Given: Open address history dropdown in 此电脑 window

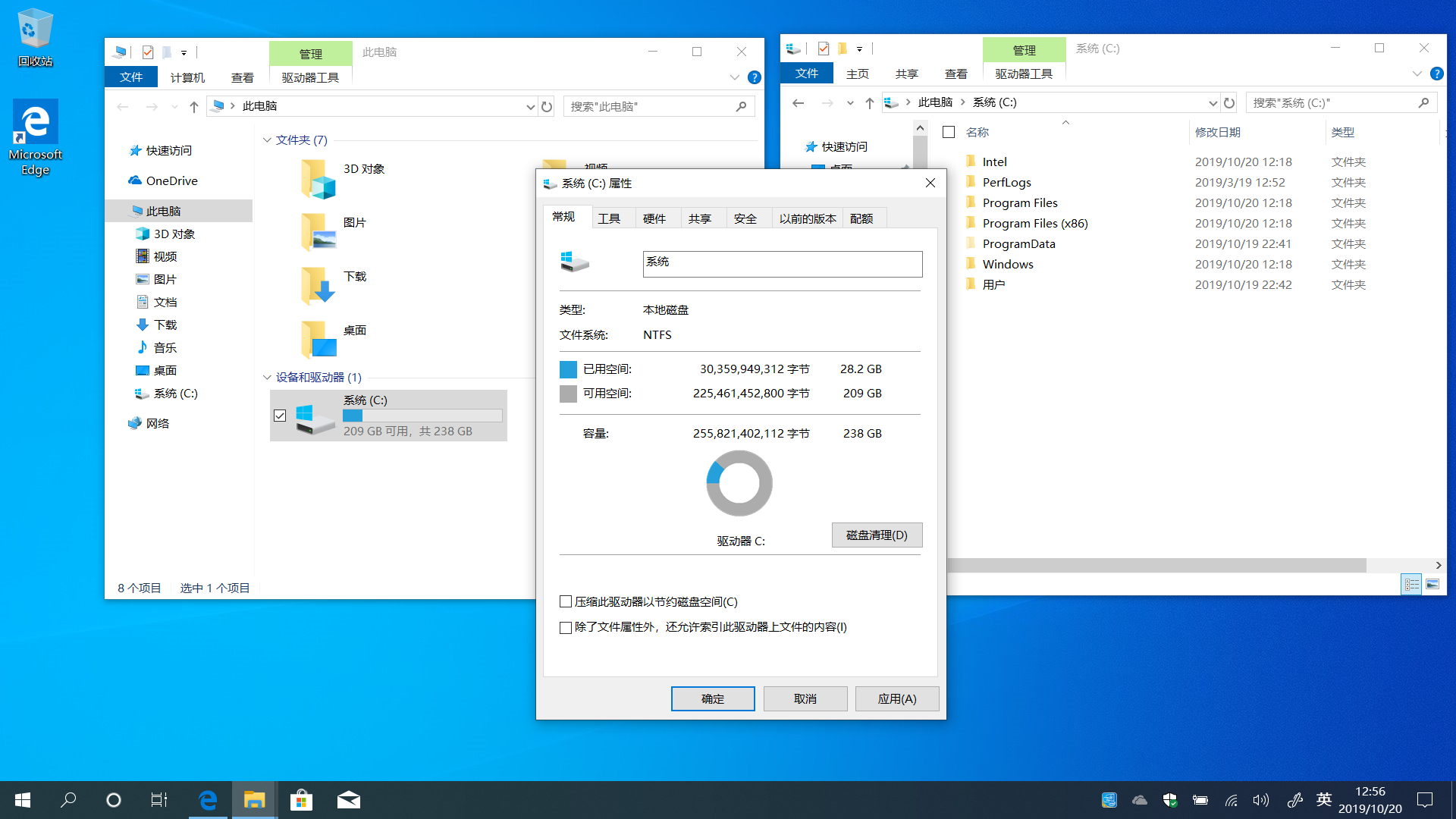Looking at the screenshot, I should (x=530, y=107).
